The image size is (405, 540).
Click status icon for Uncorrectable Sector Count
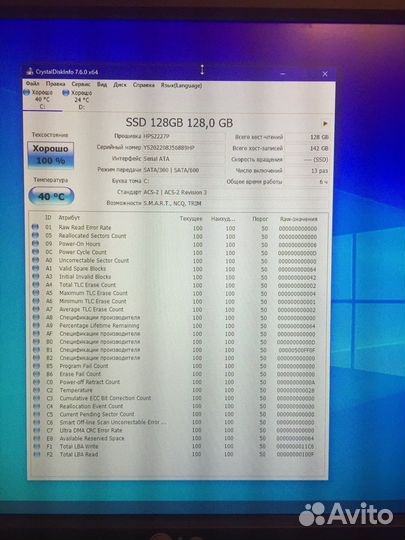(x=35, y=260)
